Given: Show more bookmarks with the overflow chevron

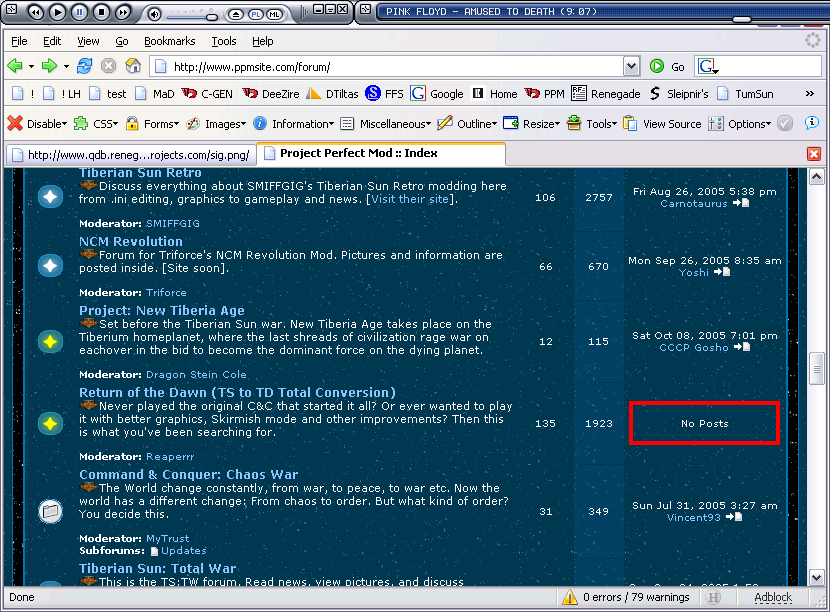Looking at the screenshot, I should coord(810,94).
